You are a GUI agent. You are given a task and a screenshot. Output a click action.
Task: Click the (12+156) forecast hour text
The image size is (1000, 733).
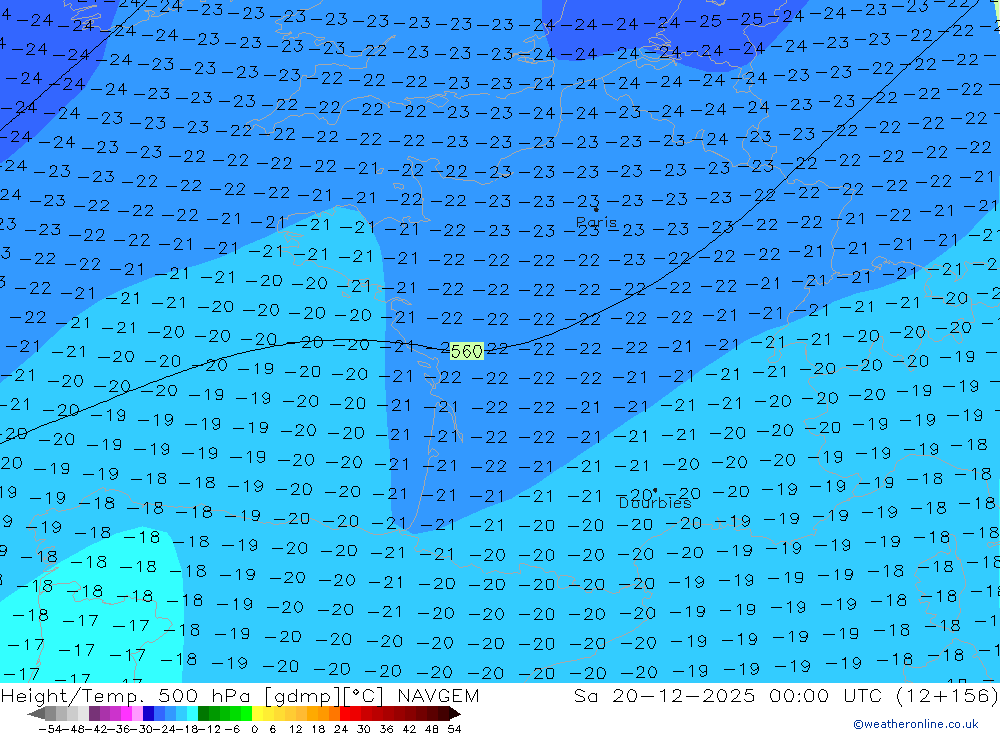click(947, 695)
